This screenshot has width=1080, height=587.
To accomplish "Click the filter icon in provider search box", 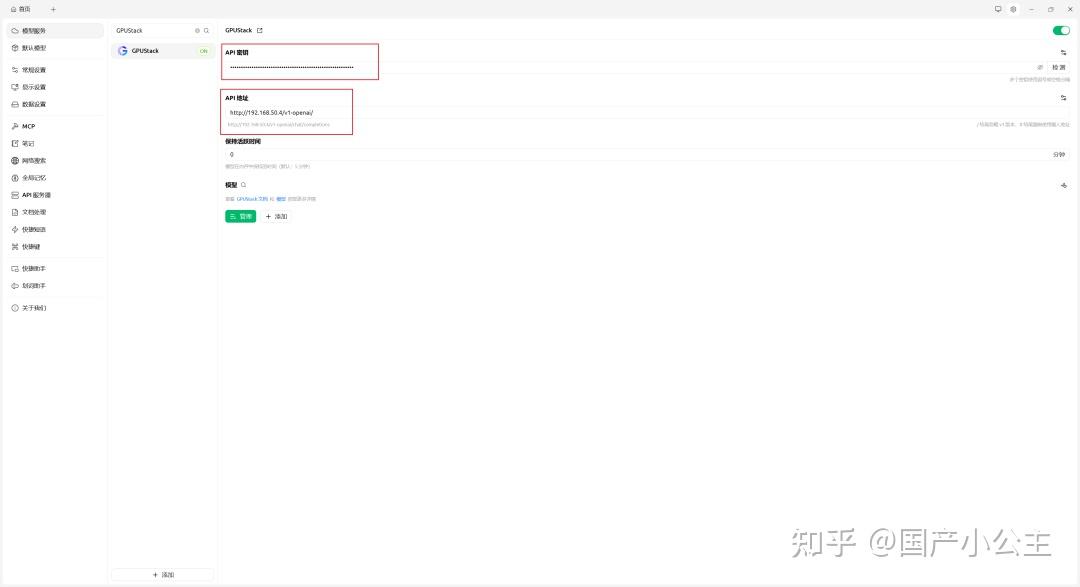I will coord(197,31).
